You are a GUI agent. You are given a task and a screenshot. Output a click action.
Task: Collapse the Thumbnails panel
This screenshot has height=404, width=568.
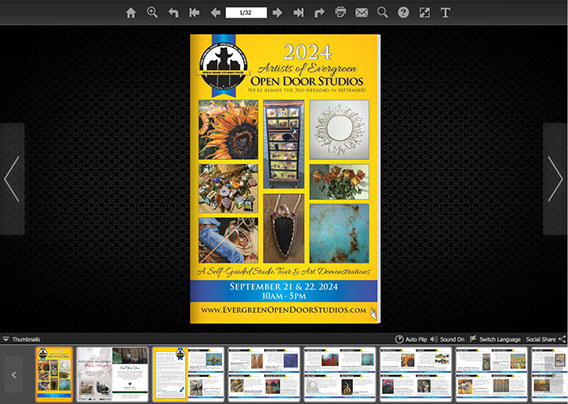click(x=21, y=339)
